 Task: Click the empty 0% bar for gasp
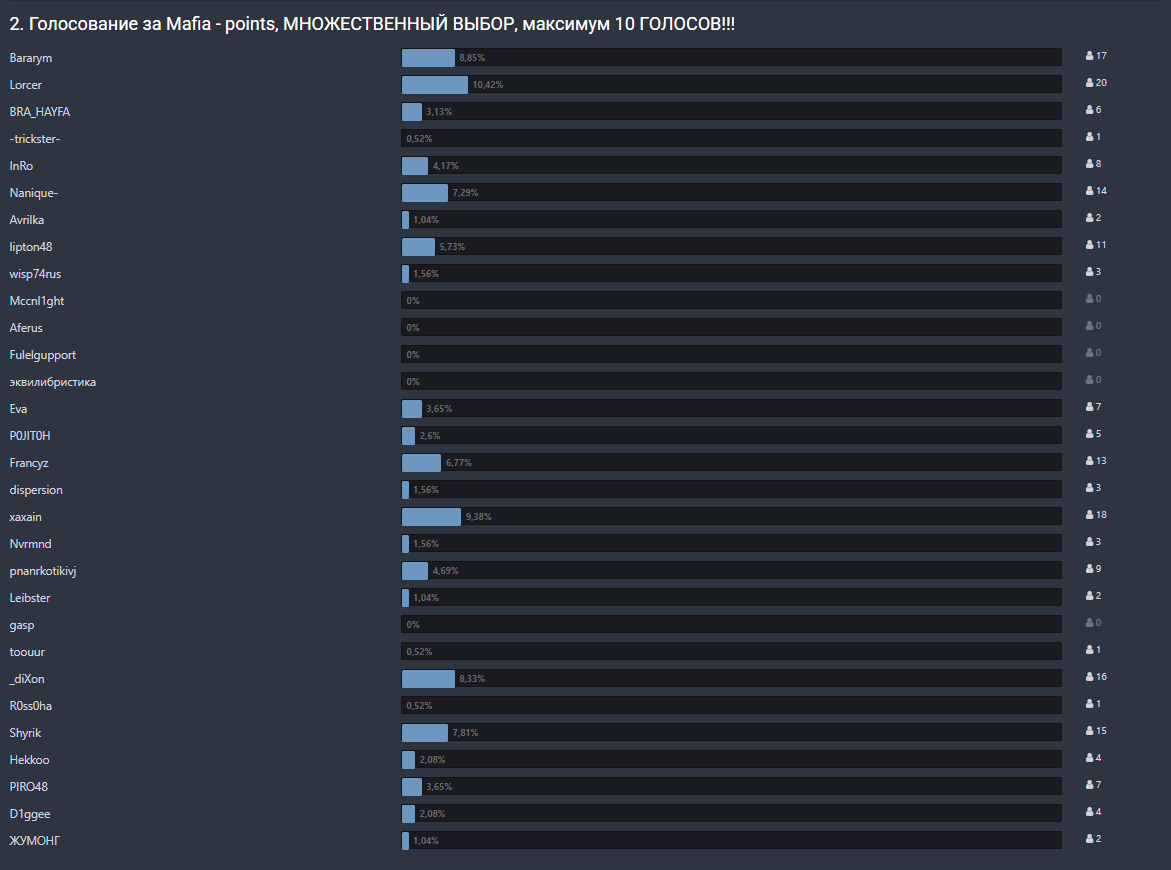pyautogui.click(x=731, y=625)
